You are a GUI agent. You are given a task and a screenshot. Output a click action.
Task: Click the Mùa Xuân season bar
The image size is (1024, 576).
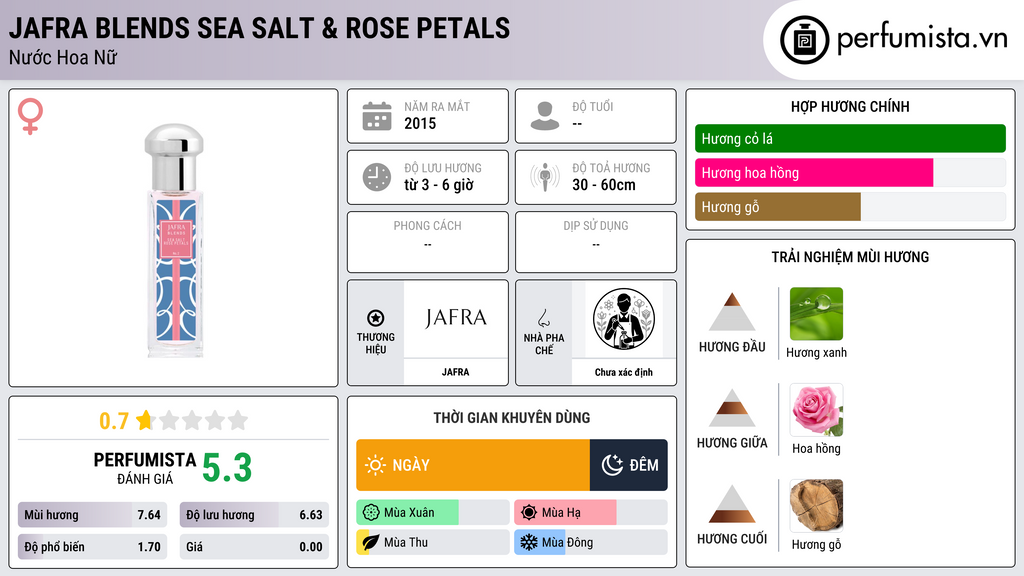[x=432, y=513]
